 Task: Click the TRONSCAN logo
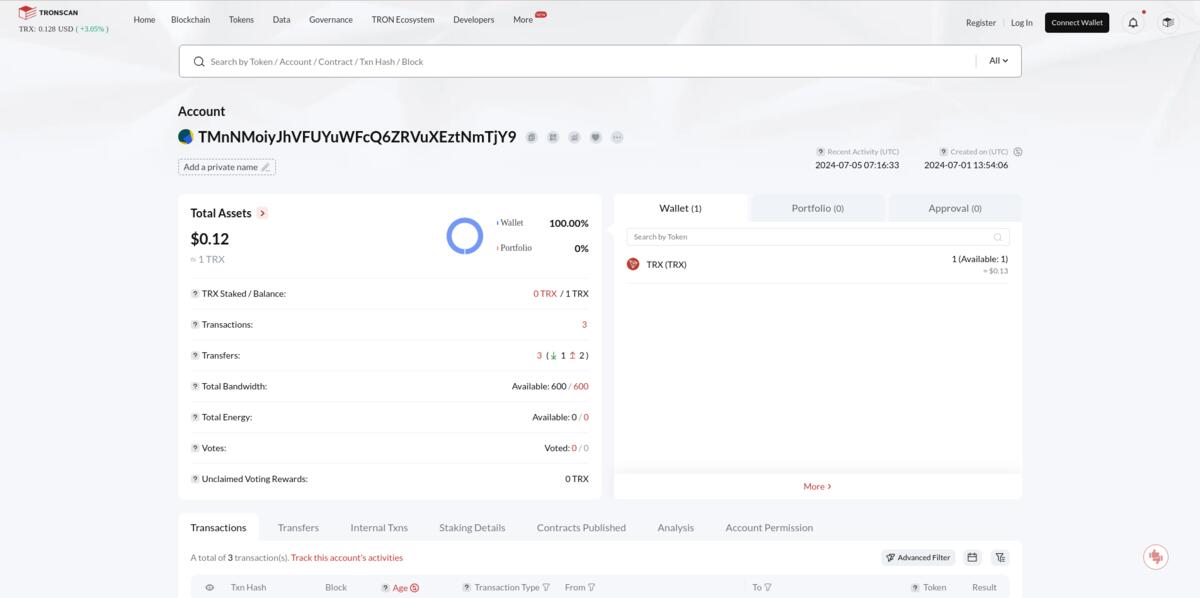tap(48, 12)
